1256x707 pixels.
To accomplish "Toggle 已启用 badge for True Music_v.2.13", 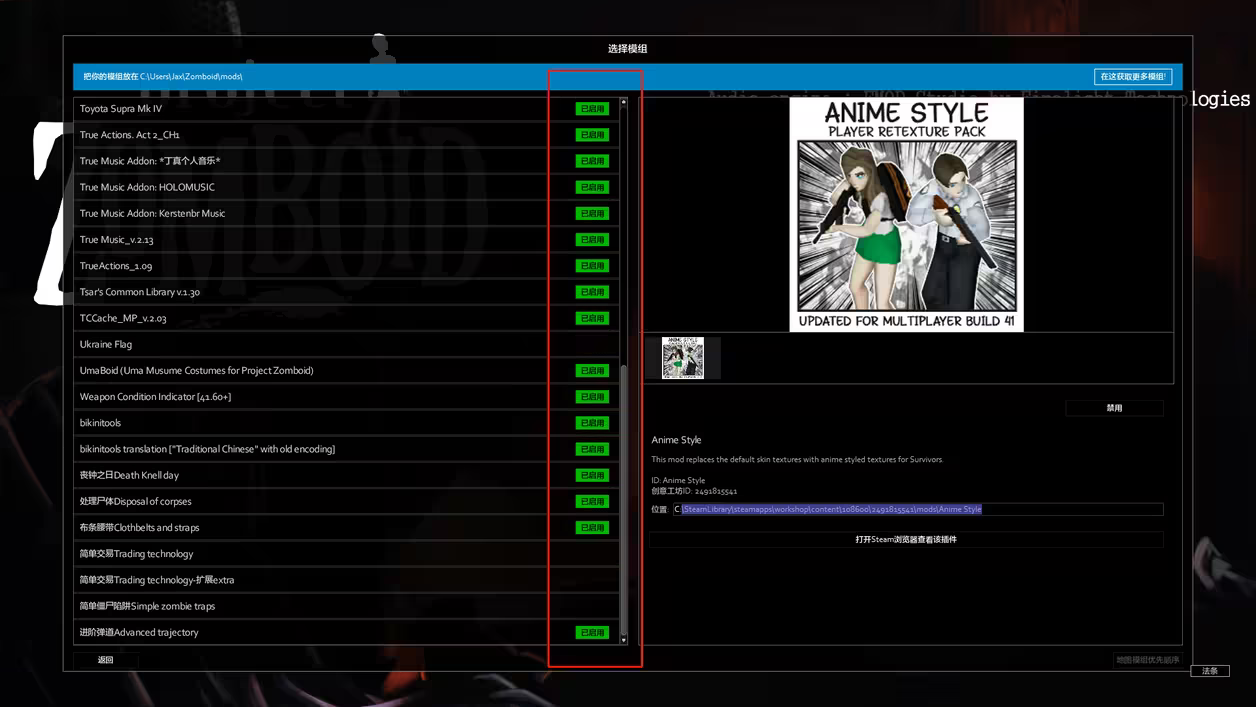I will [592, 239].
